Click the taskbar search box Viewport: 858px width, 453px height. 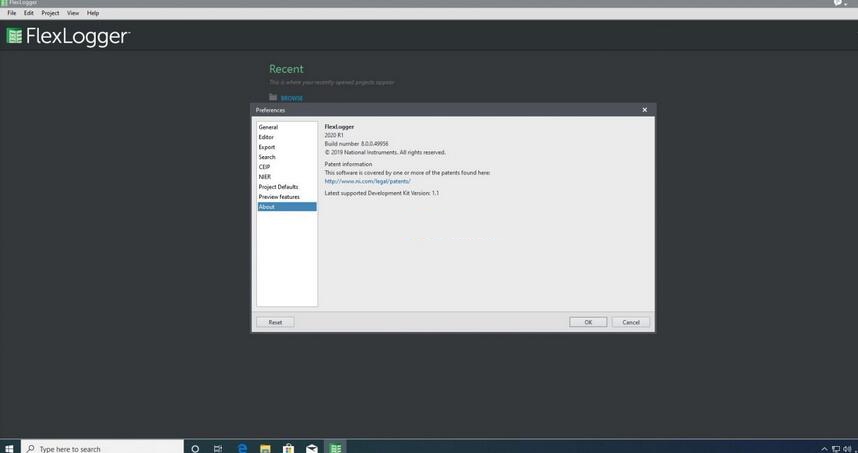click(x=102, y=448)
